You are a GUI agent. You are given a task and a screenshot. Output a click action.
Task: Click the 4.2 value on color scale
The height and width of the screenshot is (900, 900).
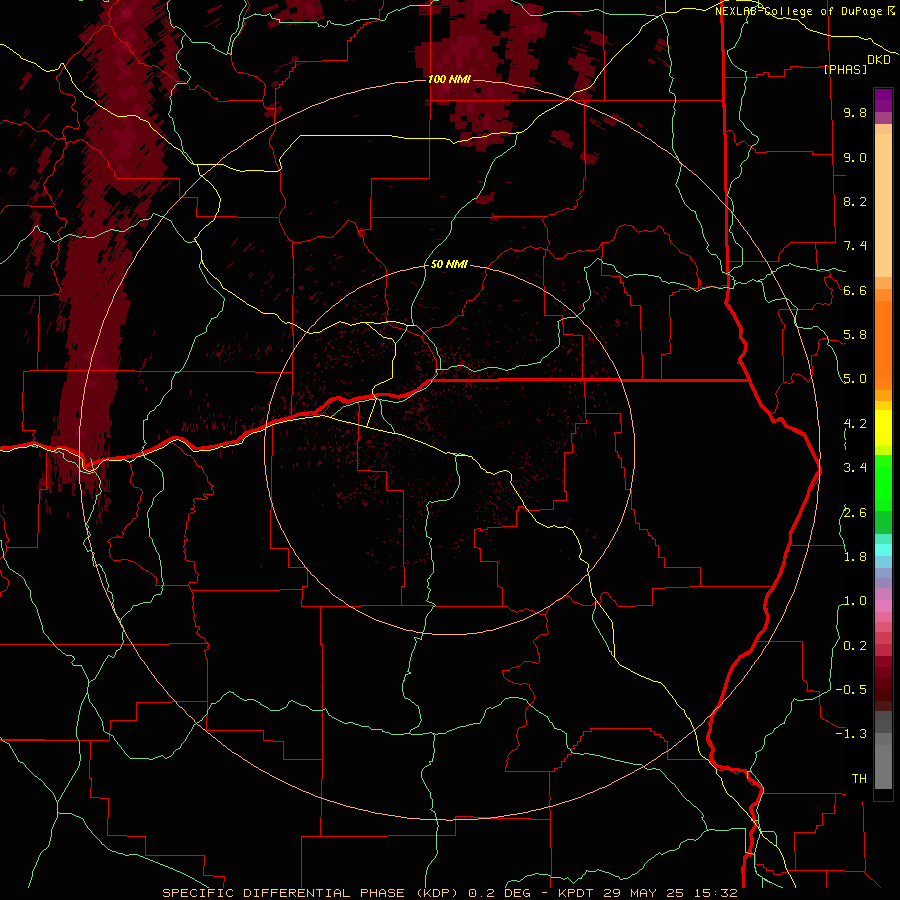(x=855, y=424)
